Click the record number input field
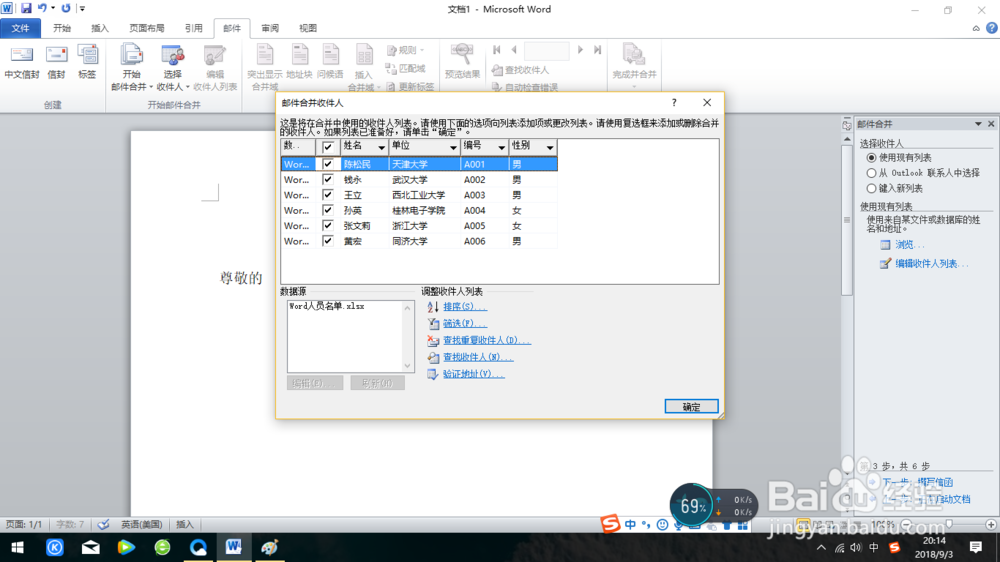1000x562 pixels. 547,50
